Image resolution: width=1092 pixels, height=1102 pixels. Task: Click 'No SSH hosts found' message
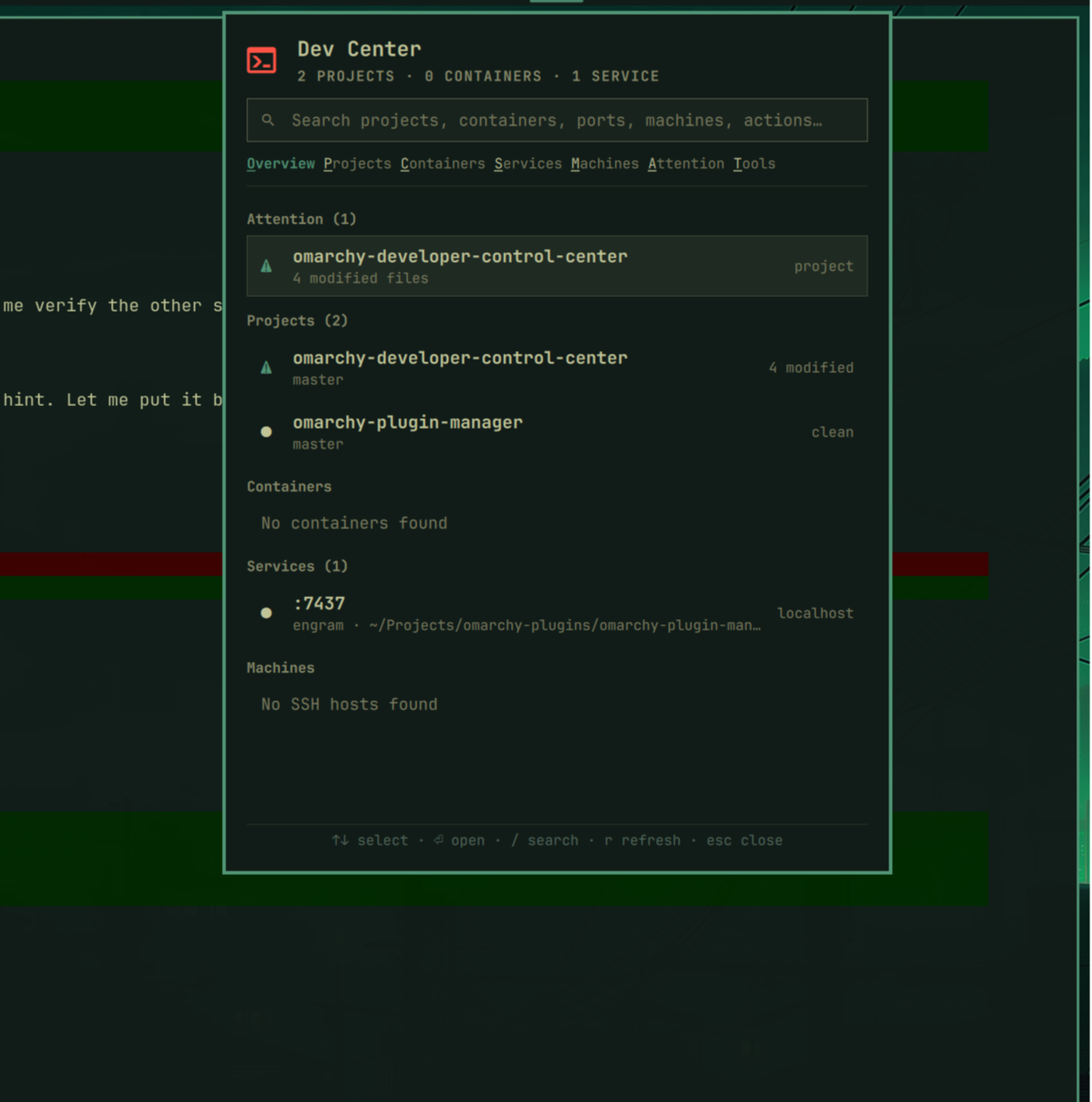[349, 704]
